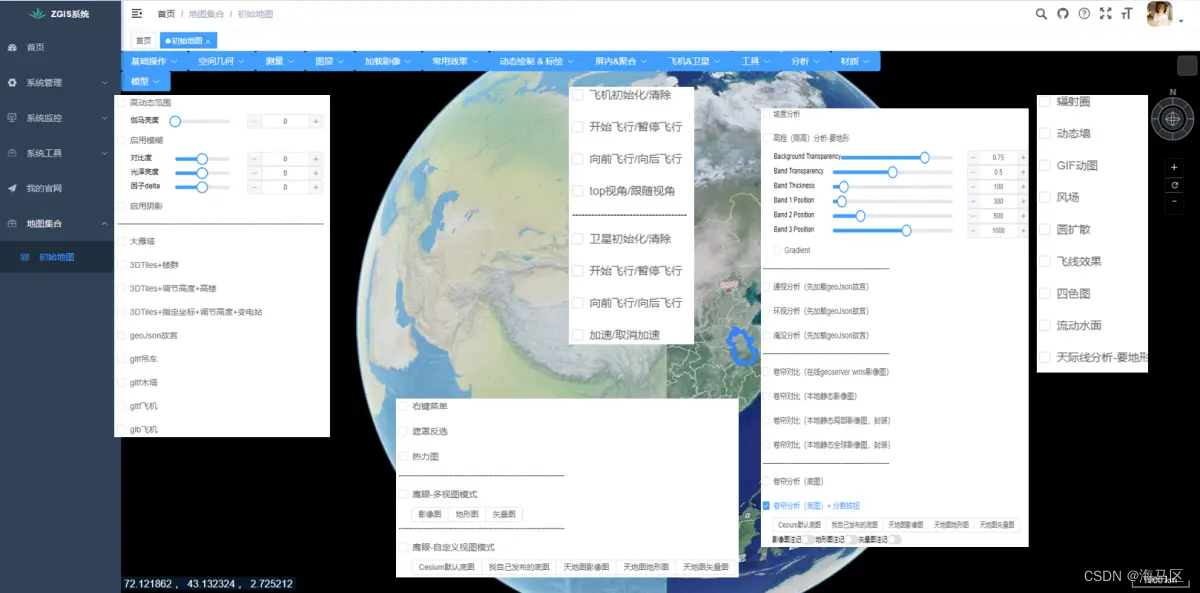Enable the 启用阴影 checkbox

pyautogui.click(x=121, y=206)
